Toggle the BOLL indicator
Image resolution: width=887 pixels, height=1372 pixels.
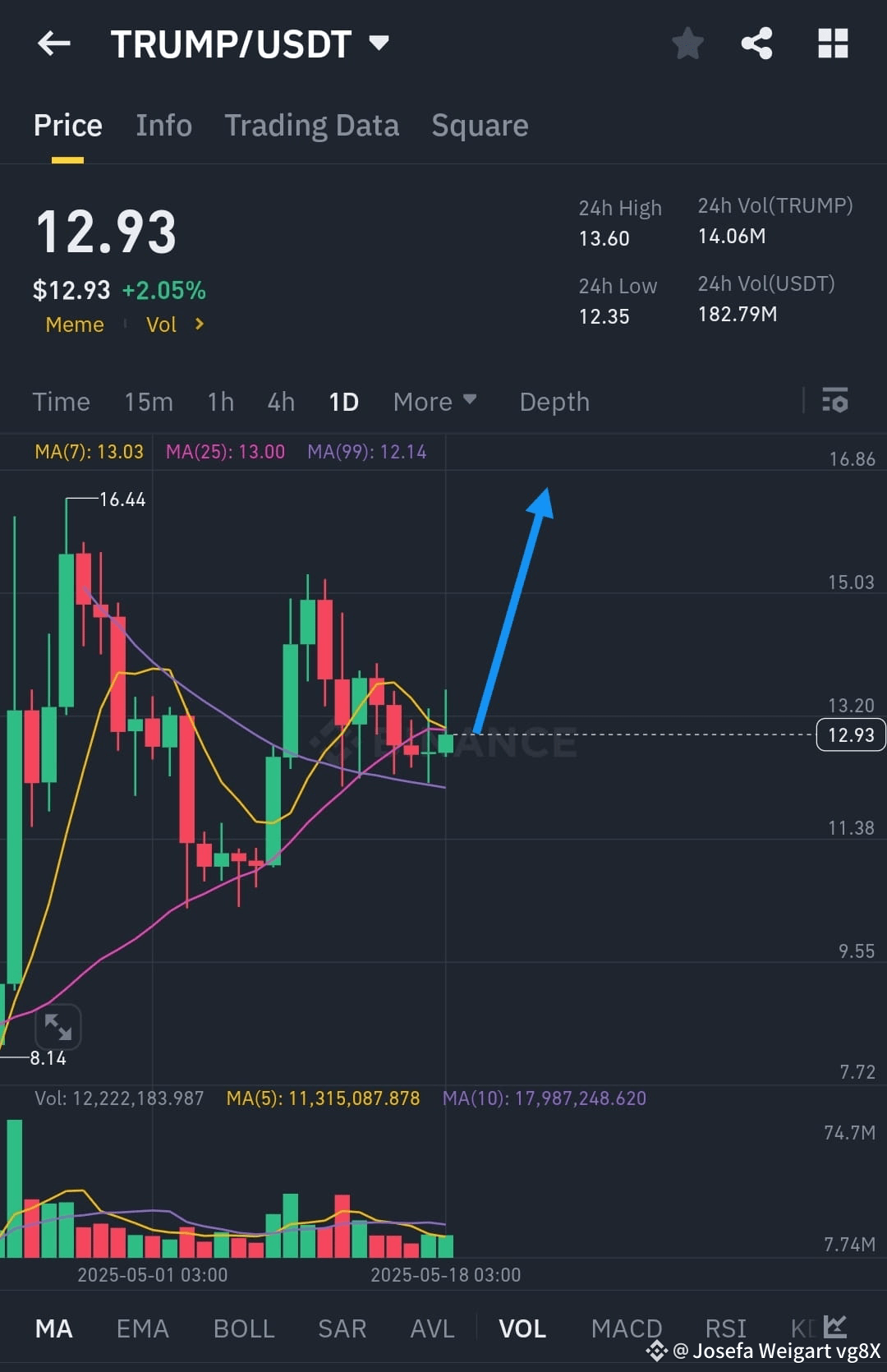[x=244, y=1328]
